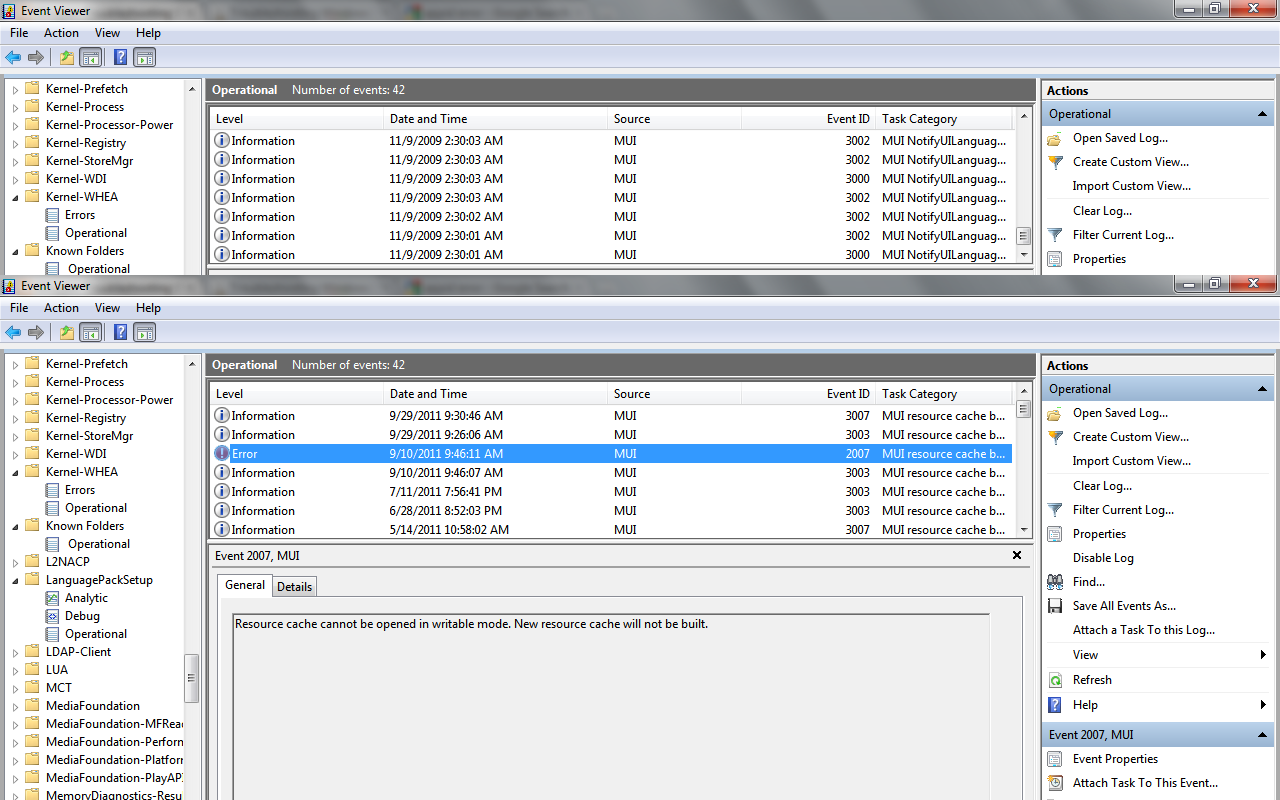Open the Help menu in the upper Event Viewer
This screenshot has width=1280, height=800.
coord(148,33)
